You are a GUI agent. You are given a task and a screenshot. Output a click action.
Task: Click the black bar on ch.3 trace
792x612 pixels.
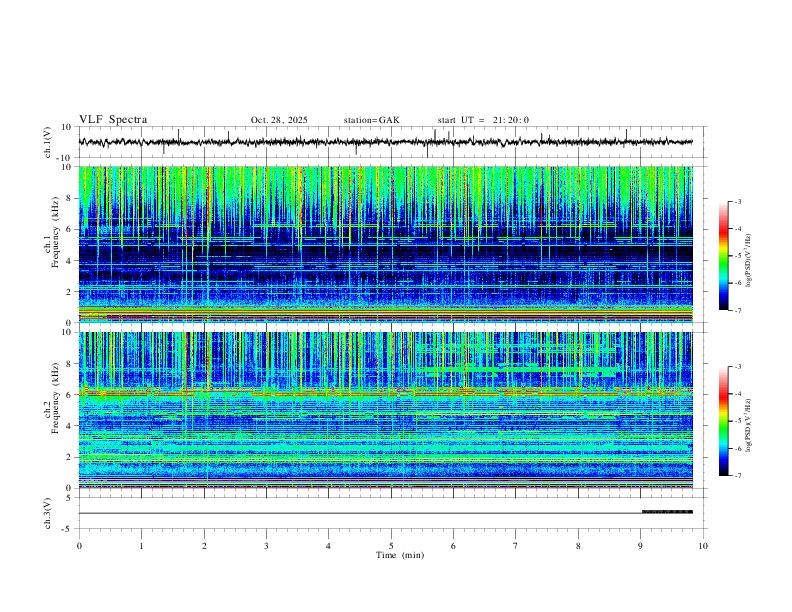point(667,512)
